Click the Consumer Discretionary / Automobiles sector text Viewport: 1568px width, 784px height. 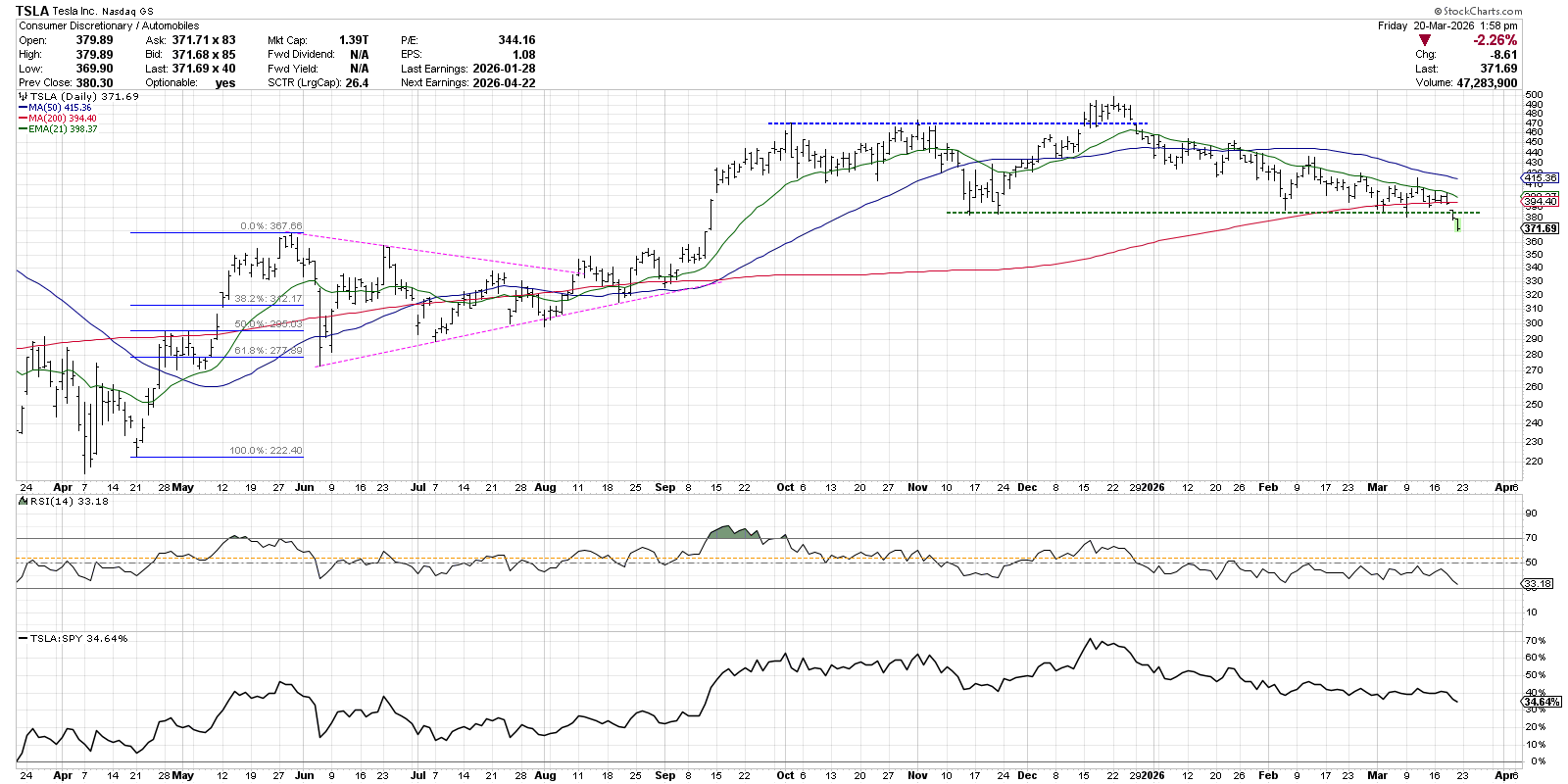coord(109,25)
